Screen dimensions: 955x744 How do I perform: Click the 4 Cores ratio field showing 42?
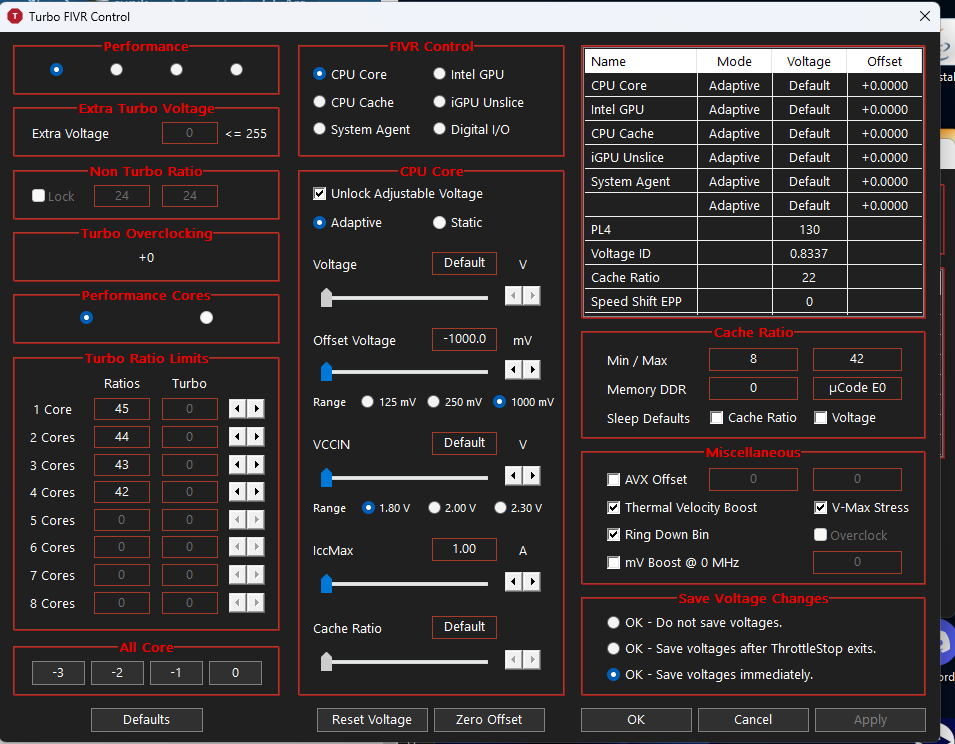coord(122,491)
